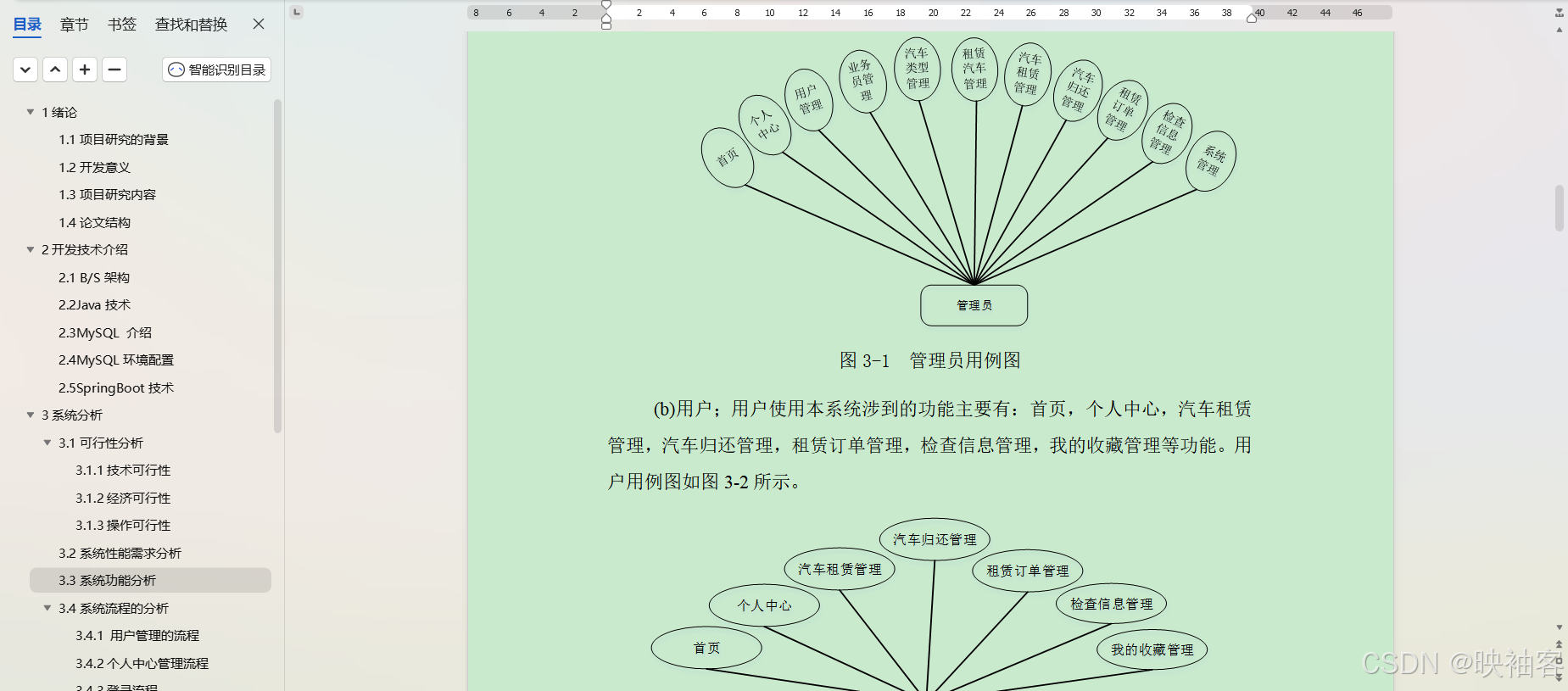Switch to the 章节 tab
Viewport: 1568px width, 691px height.
(x=75, y=25)
